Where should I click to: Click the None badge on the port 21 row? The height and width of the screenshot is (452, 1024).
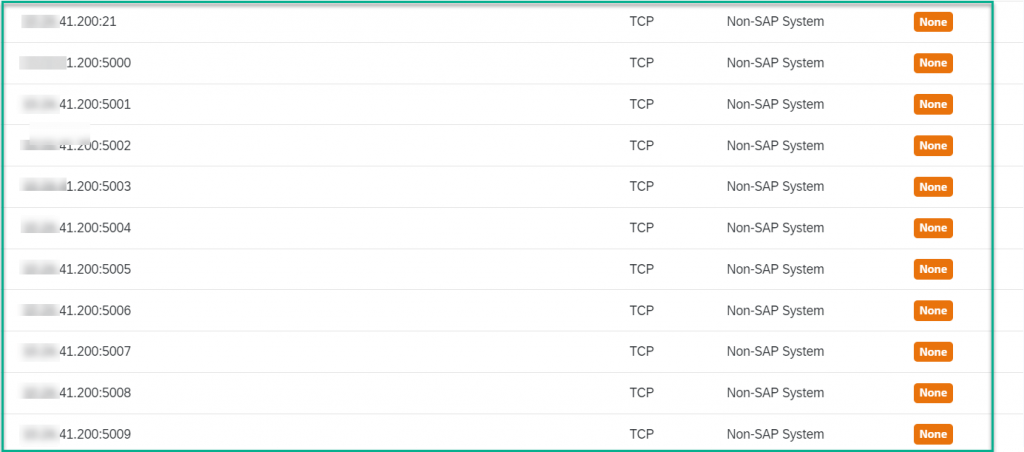point(933,22)
